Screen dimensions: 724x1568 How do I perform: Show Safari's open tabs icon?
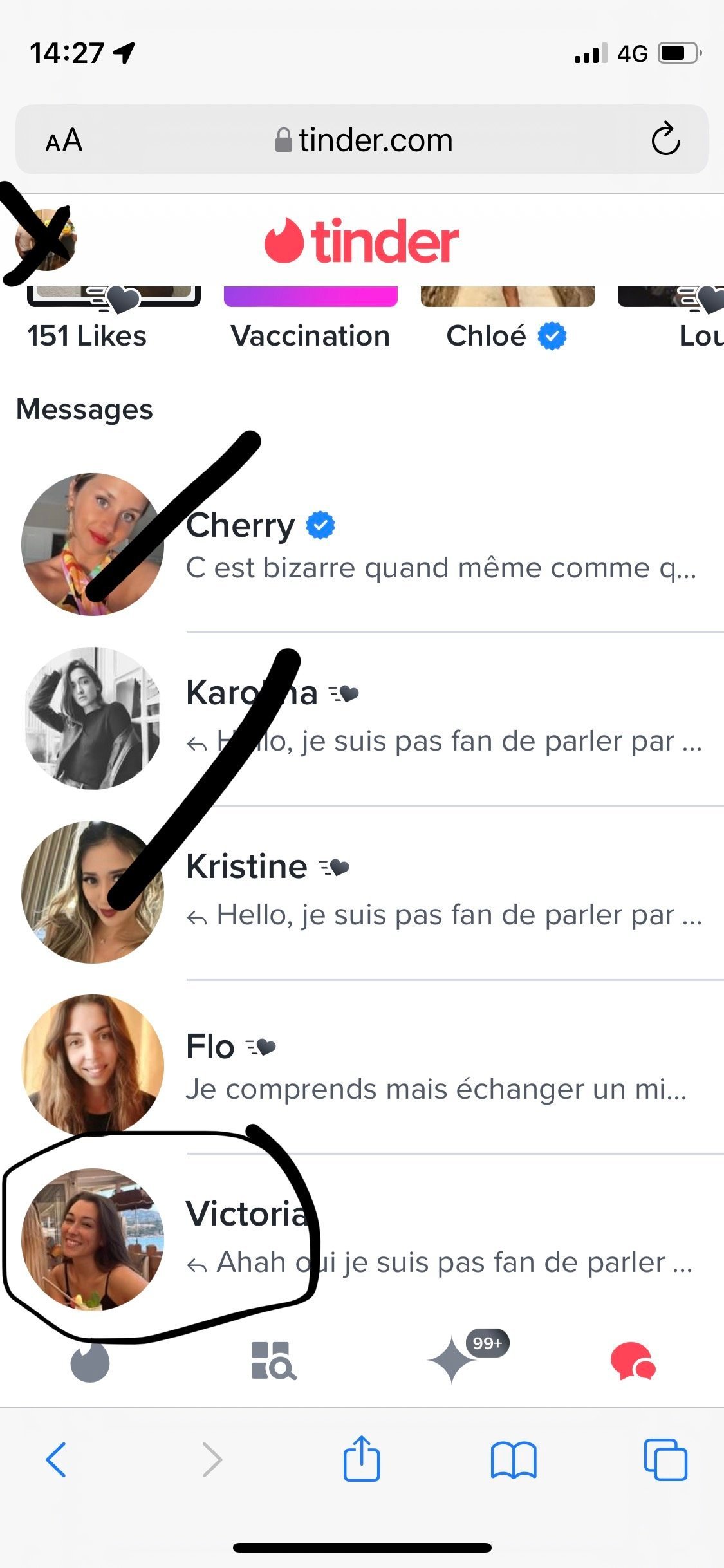(665, 1459)
